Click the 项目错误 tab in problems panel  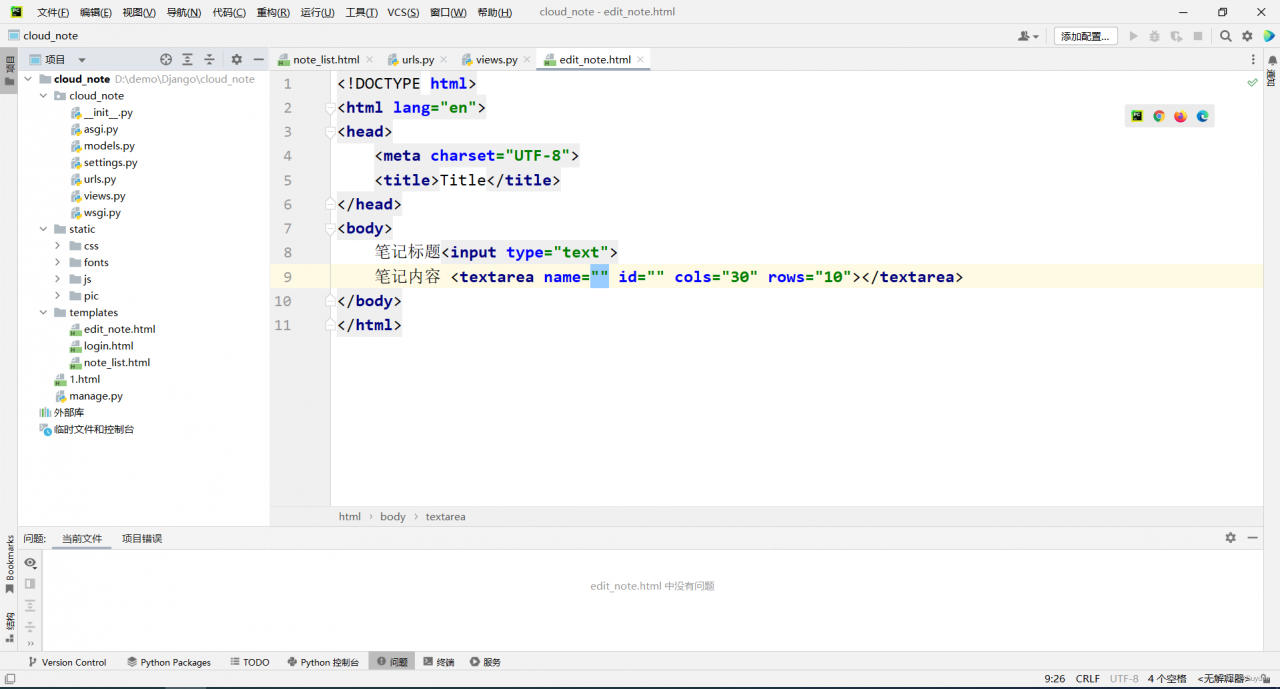coord(142,538)
